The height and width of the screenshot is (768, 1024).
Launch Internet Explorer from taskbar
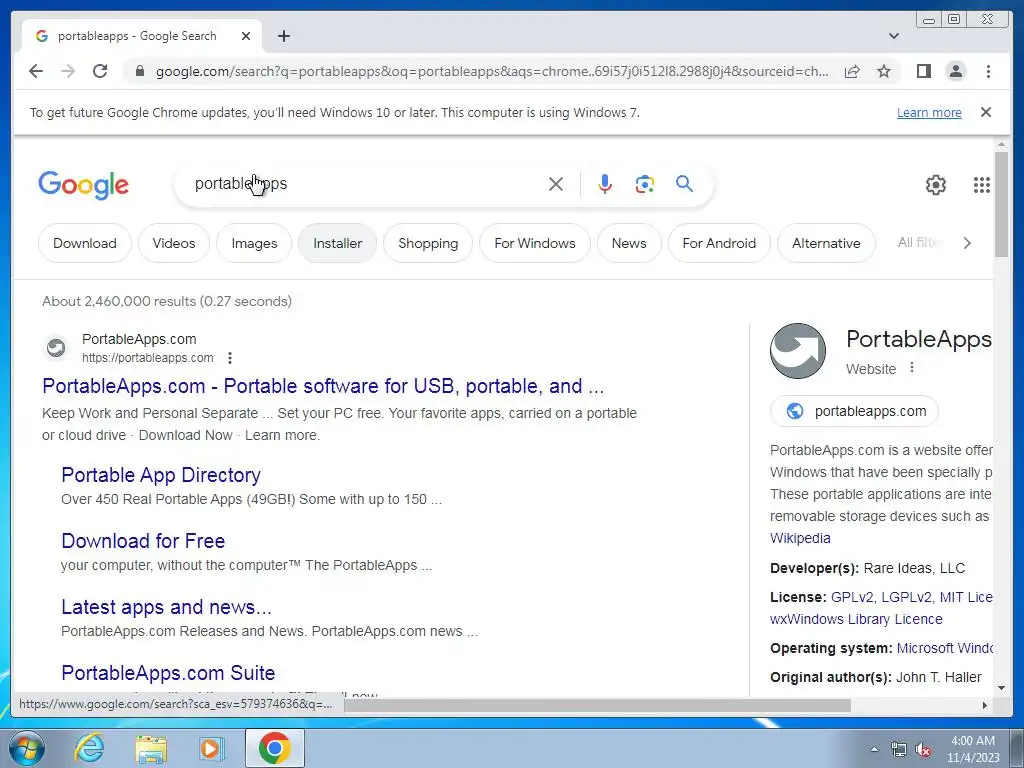point(89,748)
